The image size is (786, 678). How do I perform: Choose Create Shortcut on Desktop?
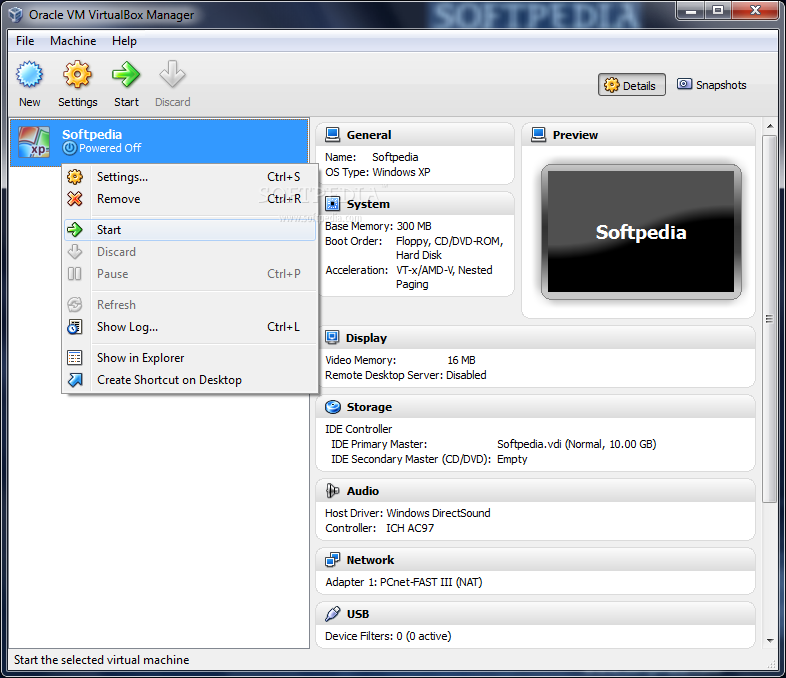[169, 380]
